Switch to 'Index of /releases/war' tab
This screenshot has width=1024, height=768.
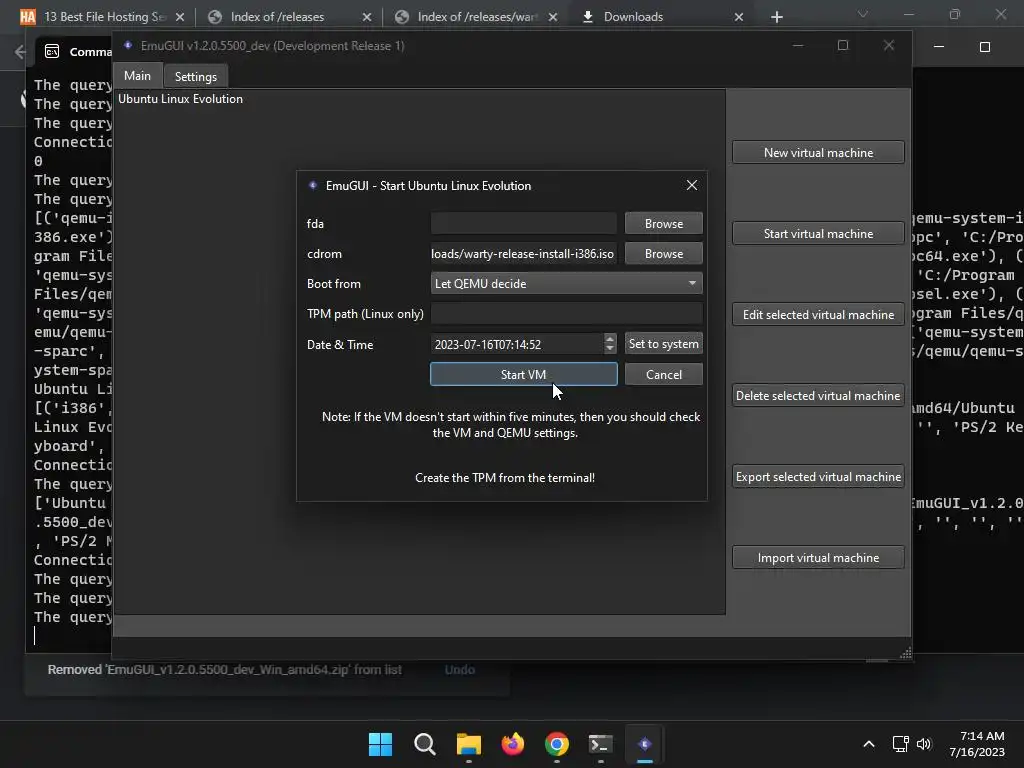(476, 17)
